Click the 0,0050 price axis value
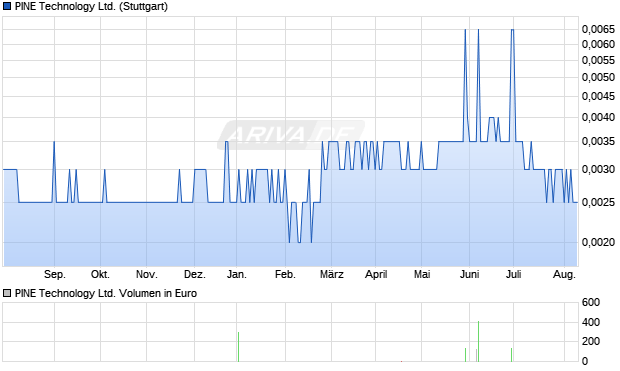This screenshot has height=371, width=620. [x=598, y=77]
